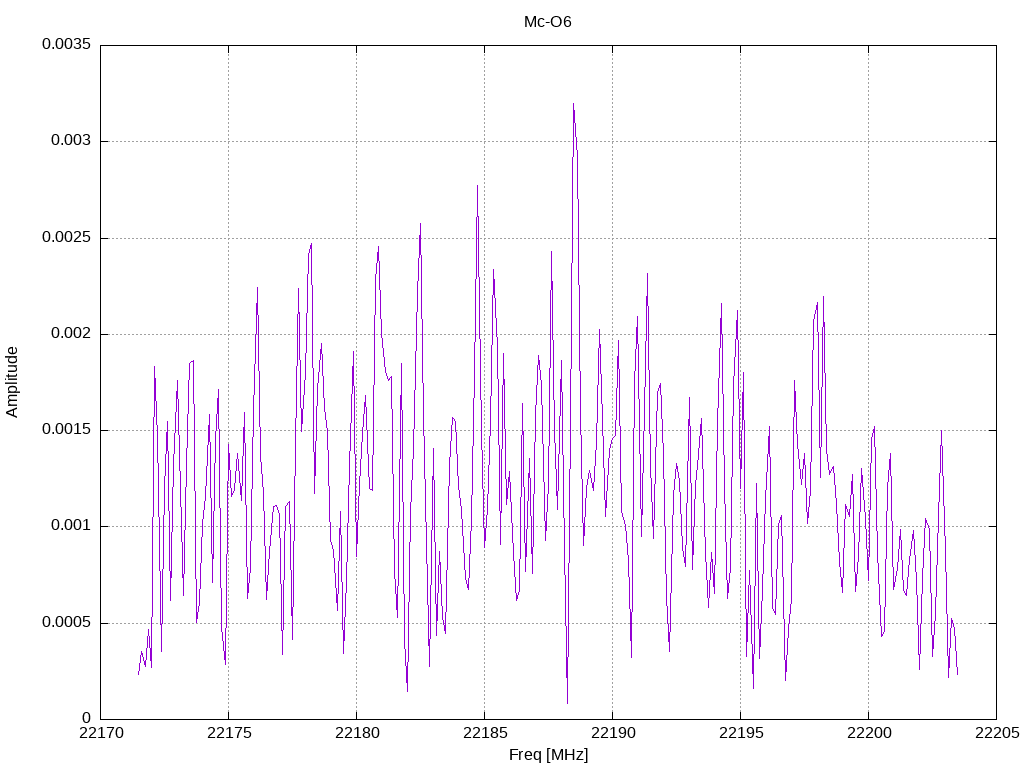Click the 22175 x-axis tick label
The width and height of the screenshot is (1024, 768).
(229, 733)
